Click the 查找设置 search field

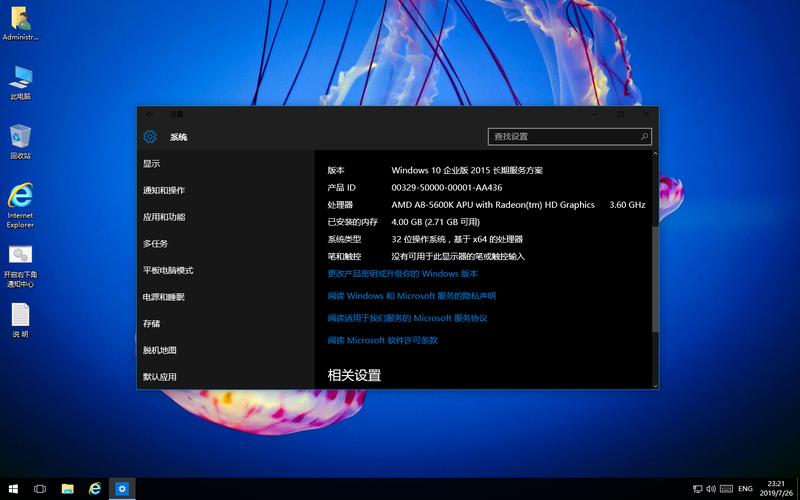click(x=569, y=137)
